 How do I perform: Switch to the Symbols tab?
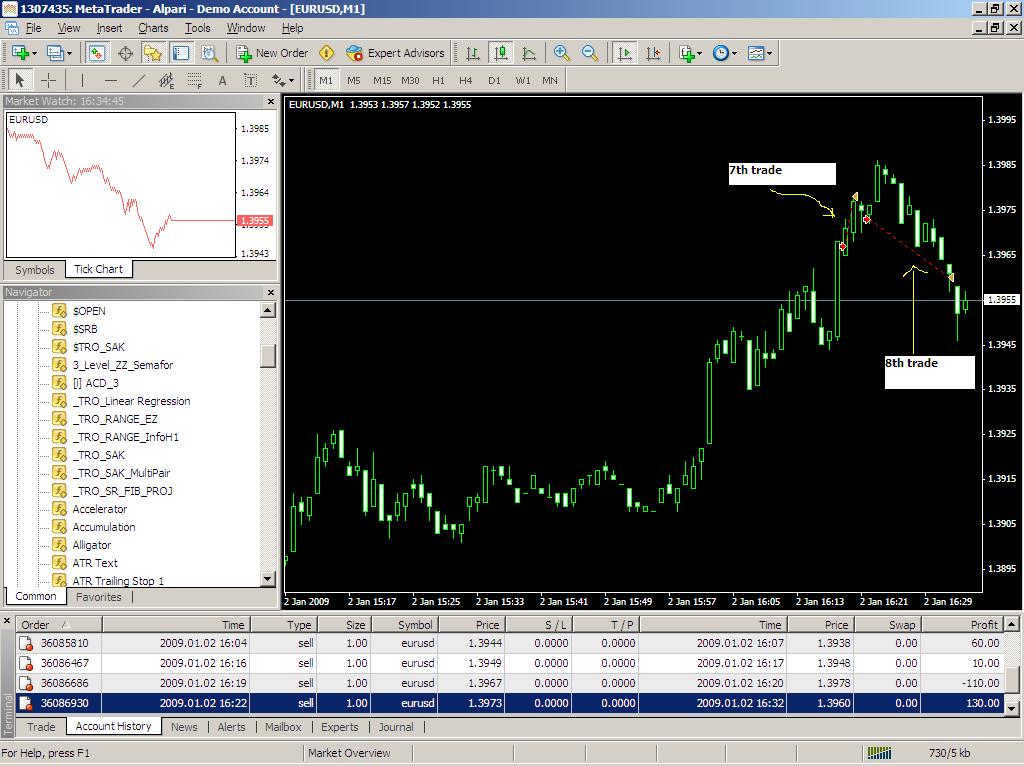[35, 270]
